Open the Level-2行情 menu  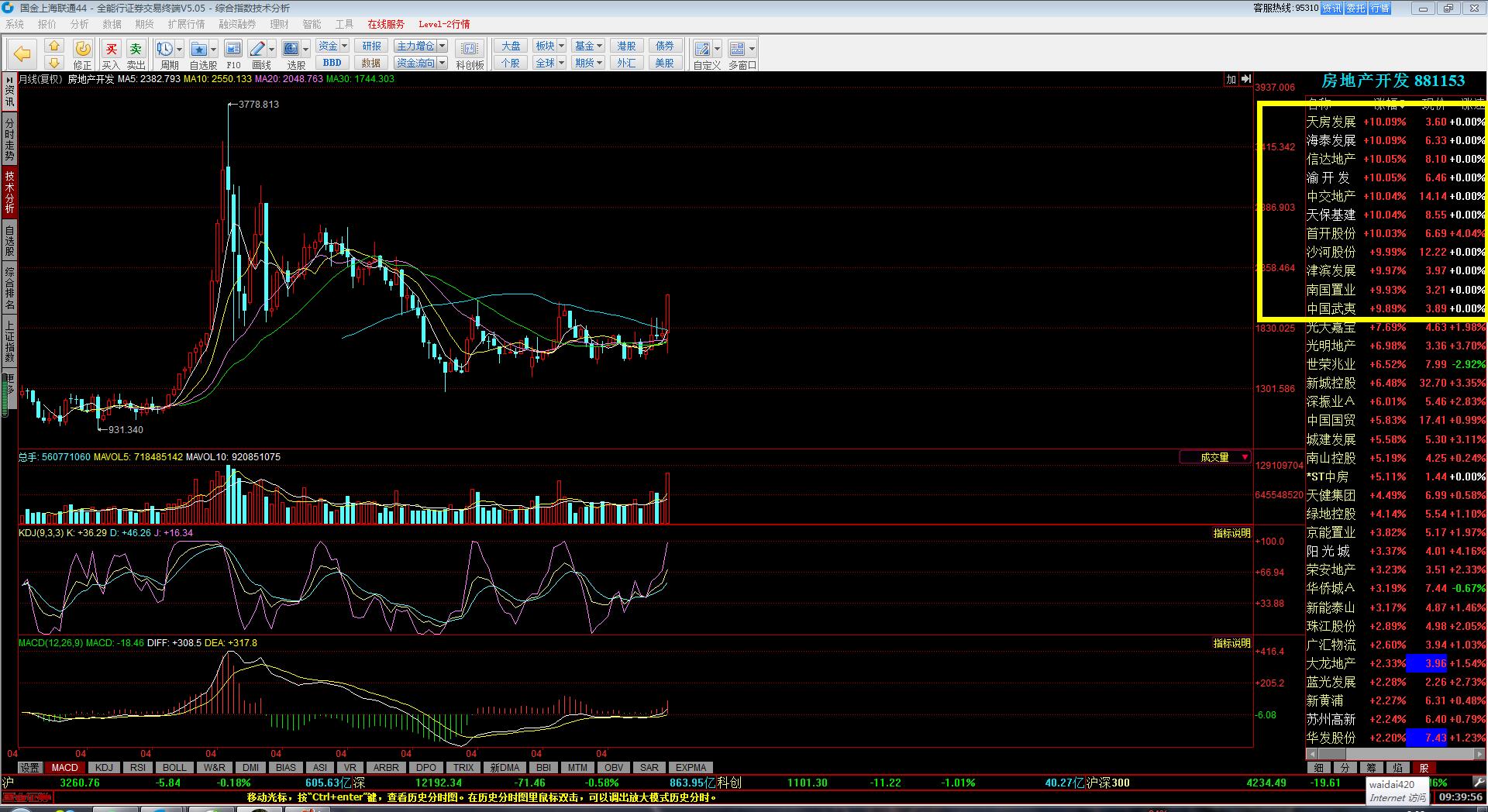pyautogui.click(x=444, y=24)
